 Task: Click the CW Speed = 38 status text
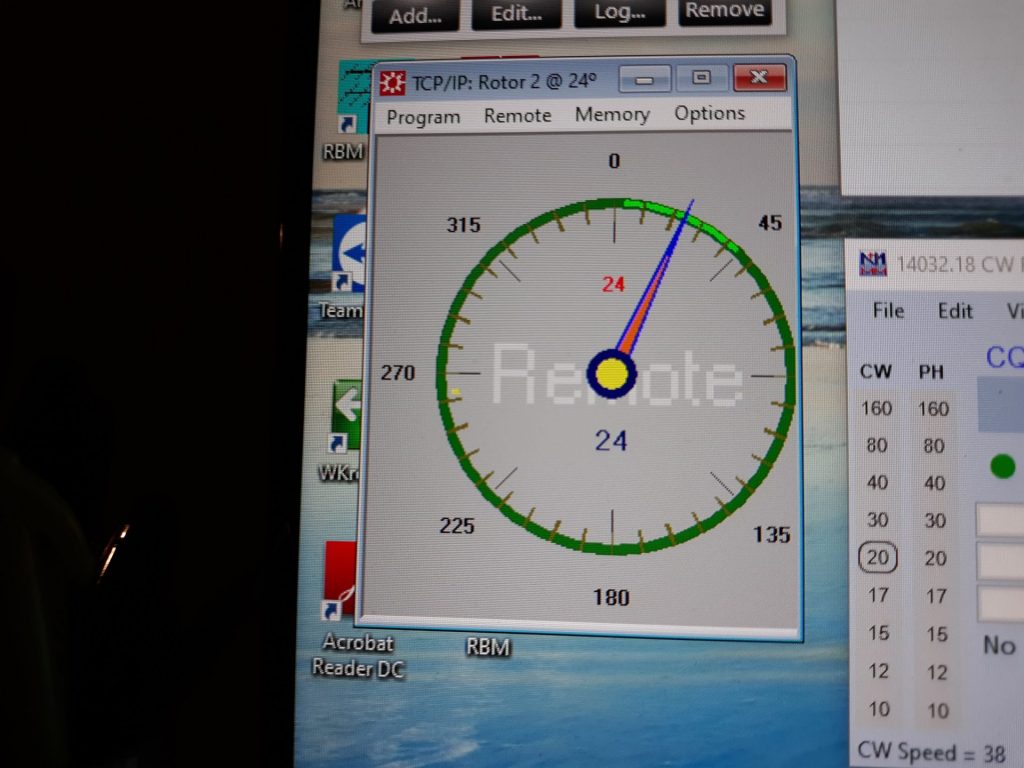[932, 752]
